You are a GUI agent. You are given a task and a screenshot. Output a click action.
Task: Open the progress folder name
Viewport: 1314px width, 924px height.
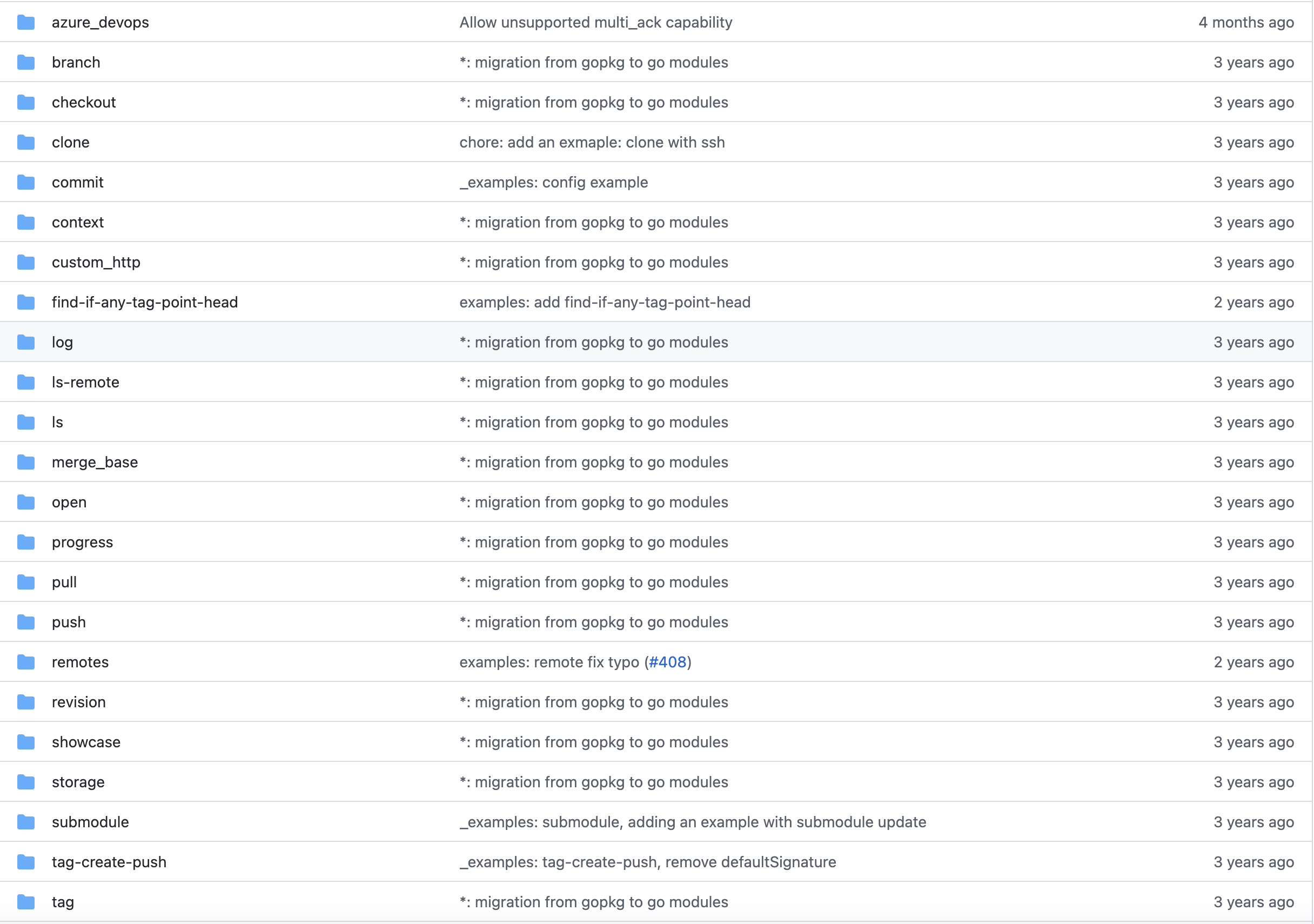tap(83, 542)
